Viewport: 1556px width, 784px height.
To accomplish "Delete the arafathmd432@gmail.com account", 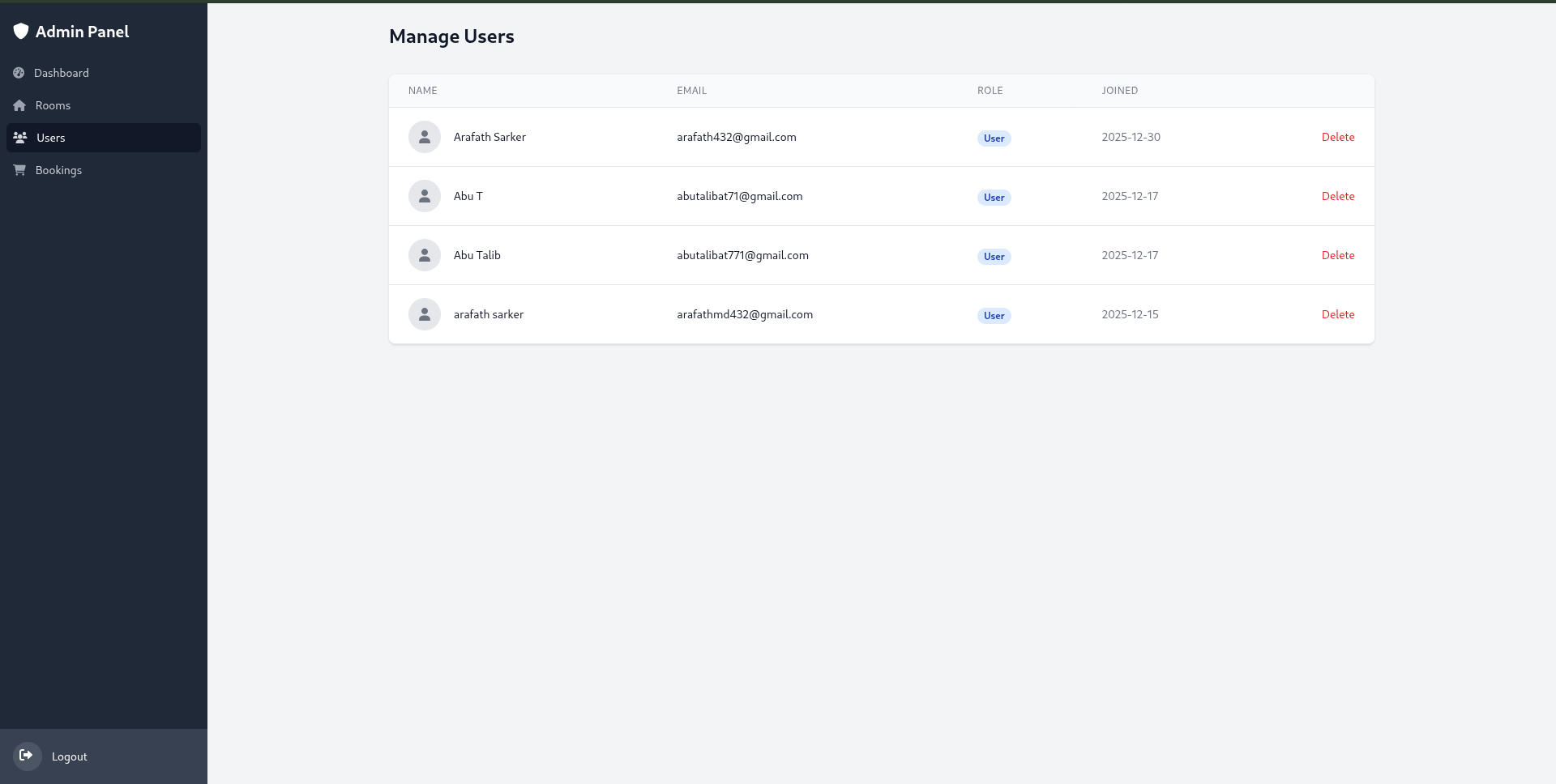I will [1337, 314].
